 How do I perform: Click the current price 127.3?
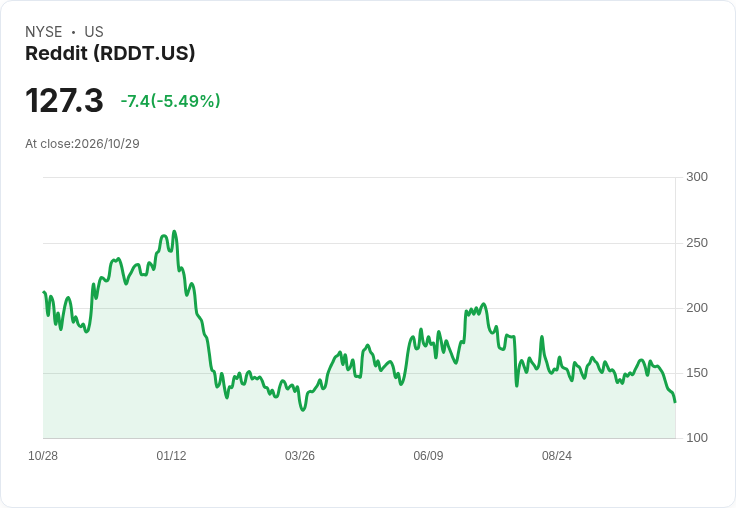click(x=64, y=100)
